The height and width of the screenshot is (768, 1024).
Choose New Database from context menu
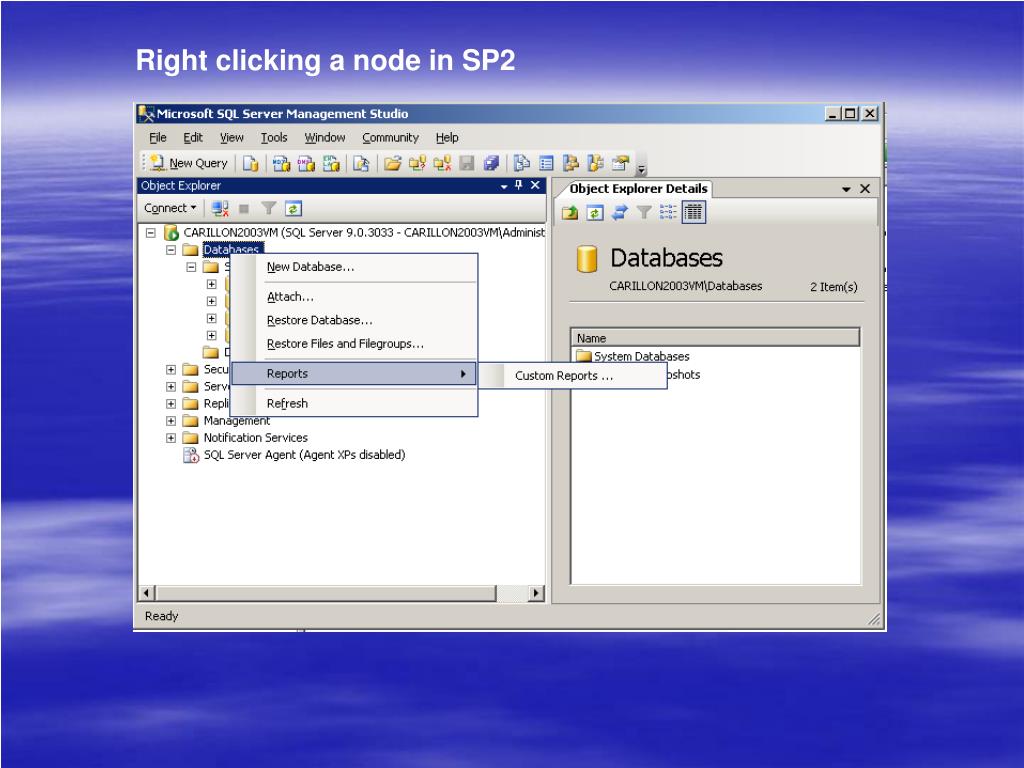click(355, 267)
